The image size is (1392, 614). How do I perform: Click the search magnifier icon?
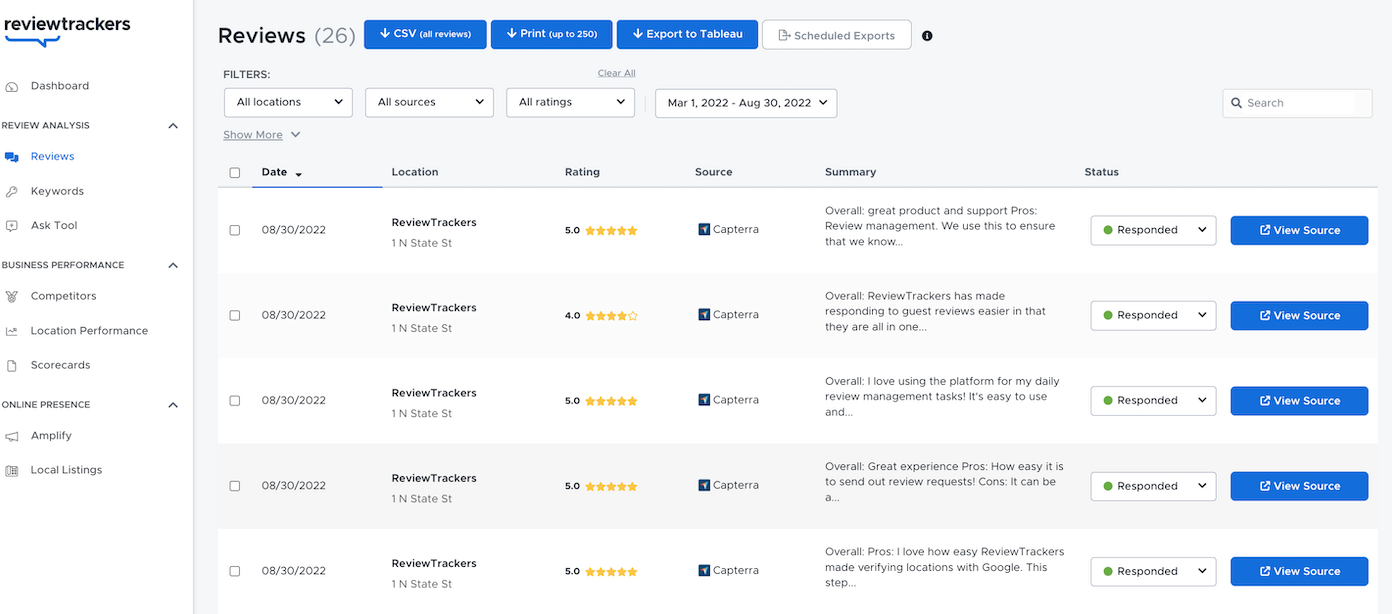[1237, 103]
